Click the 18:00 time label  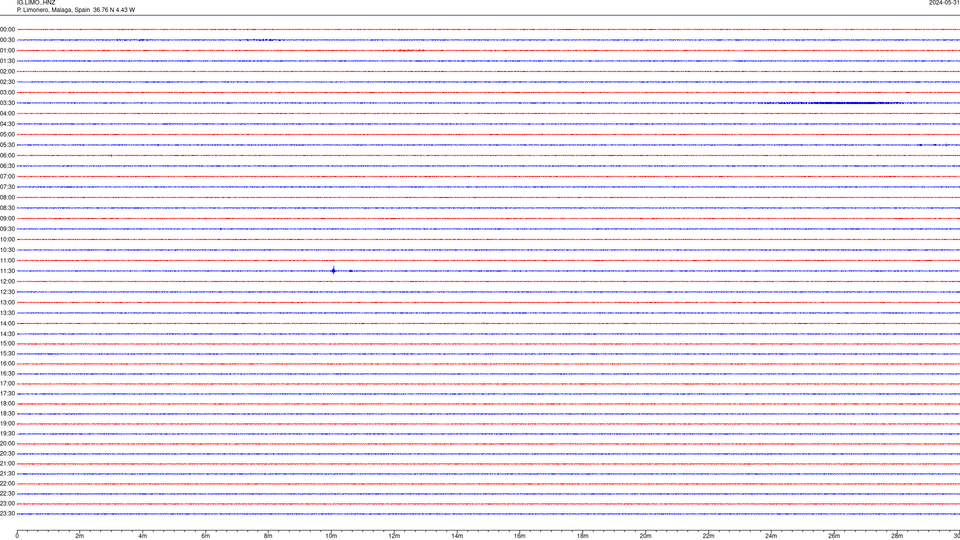[x=7, y=403]
